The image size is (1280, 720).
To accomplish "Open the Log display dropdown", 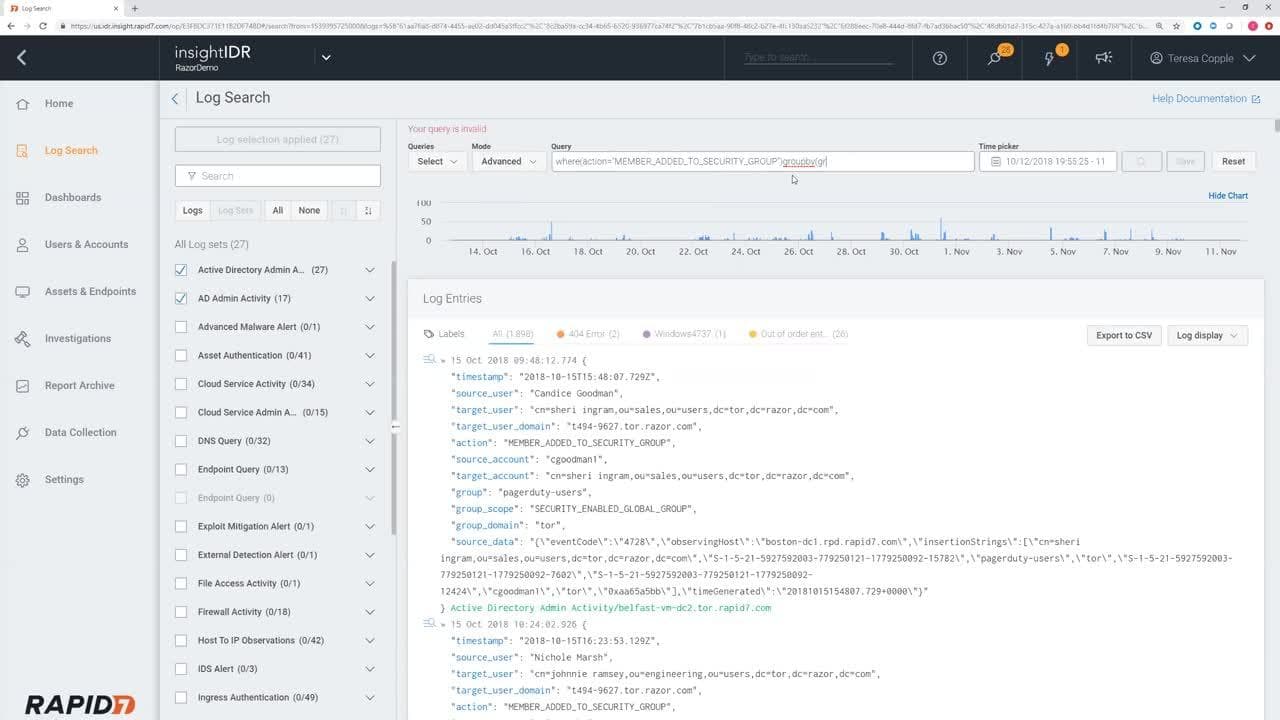I will (x=1207, y=335).
